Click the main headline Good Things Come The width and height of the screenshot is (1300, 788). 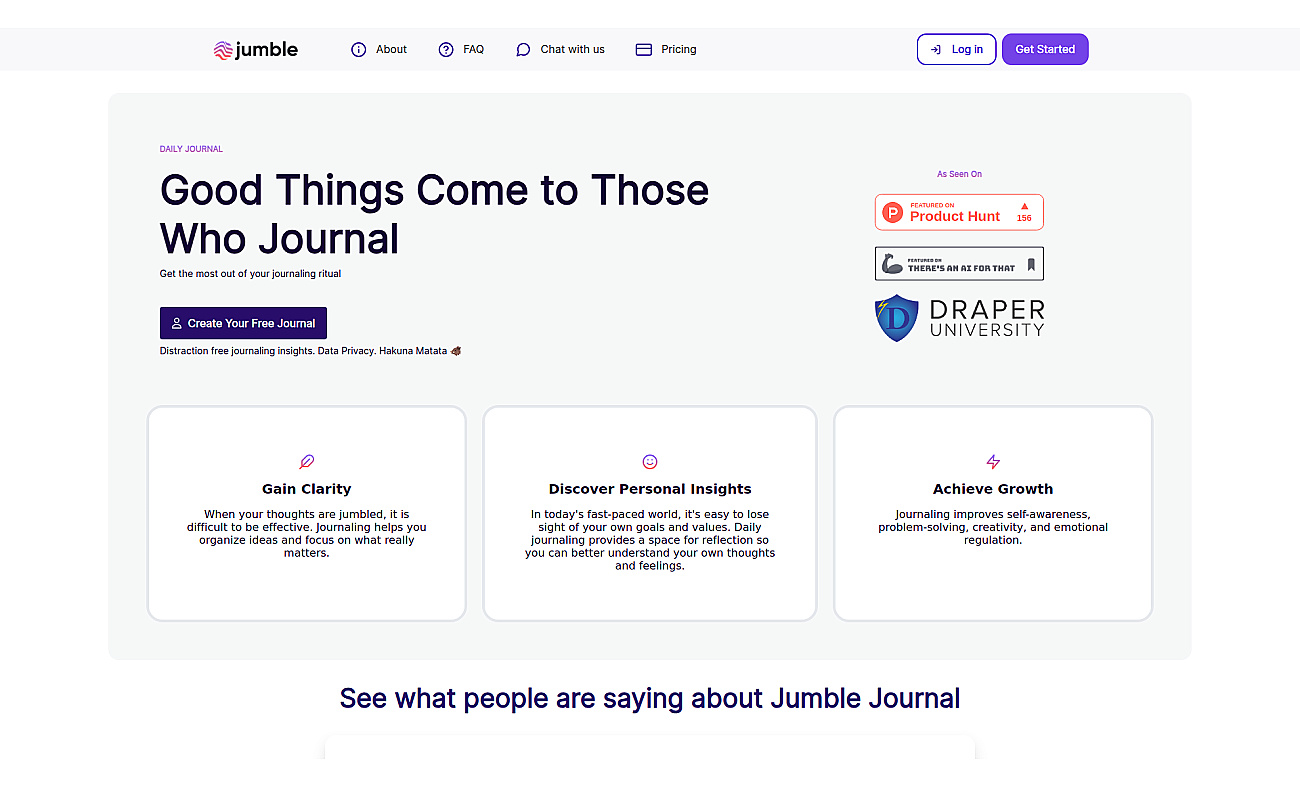(x=434, y=214)
